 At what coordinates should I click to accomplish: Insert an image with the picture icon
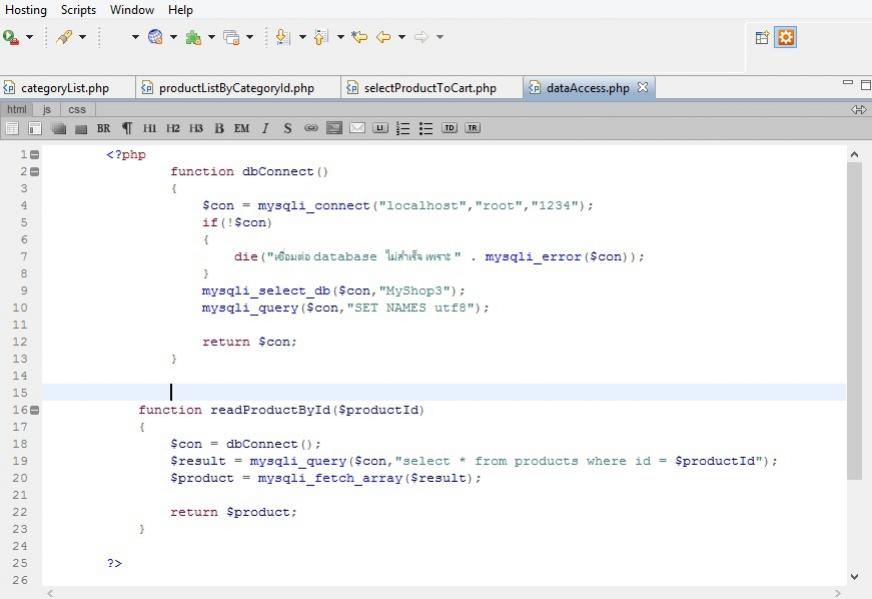[x=334, y=128]
